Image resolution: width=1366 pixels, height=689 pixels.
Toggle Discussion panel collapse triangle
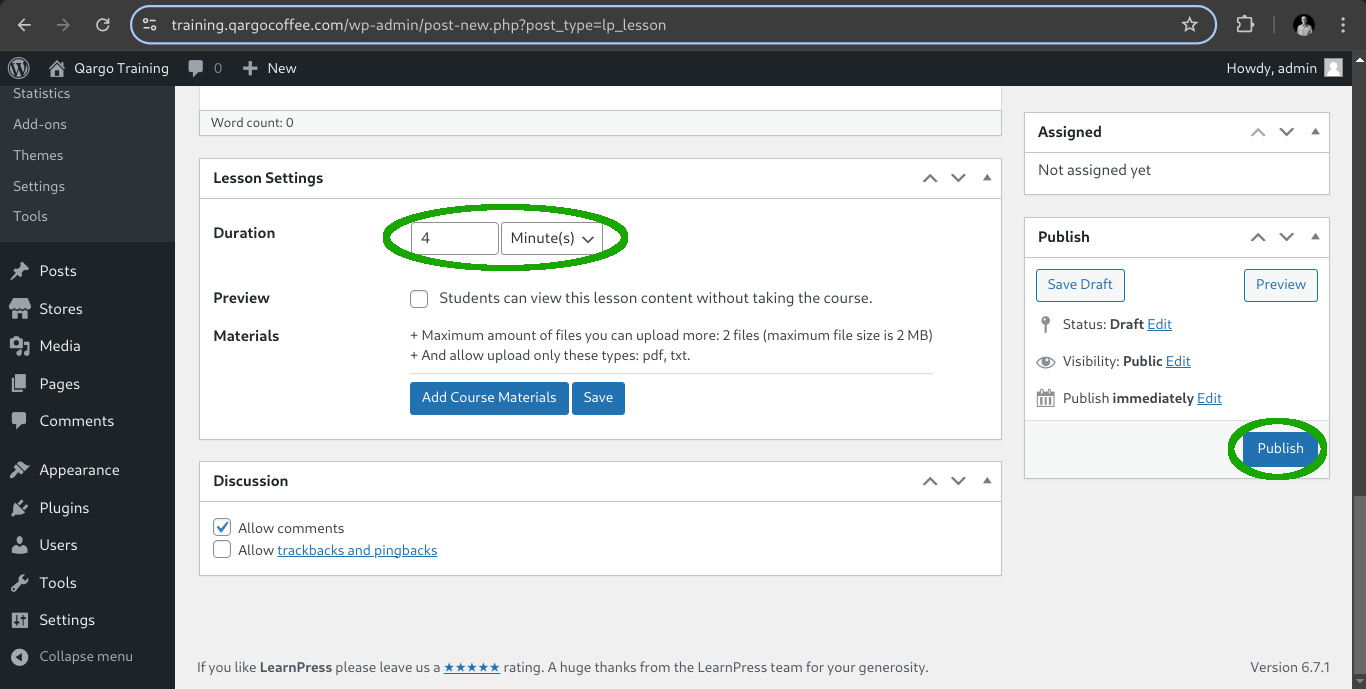click(x=987, y=481)
